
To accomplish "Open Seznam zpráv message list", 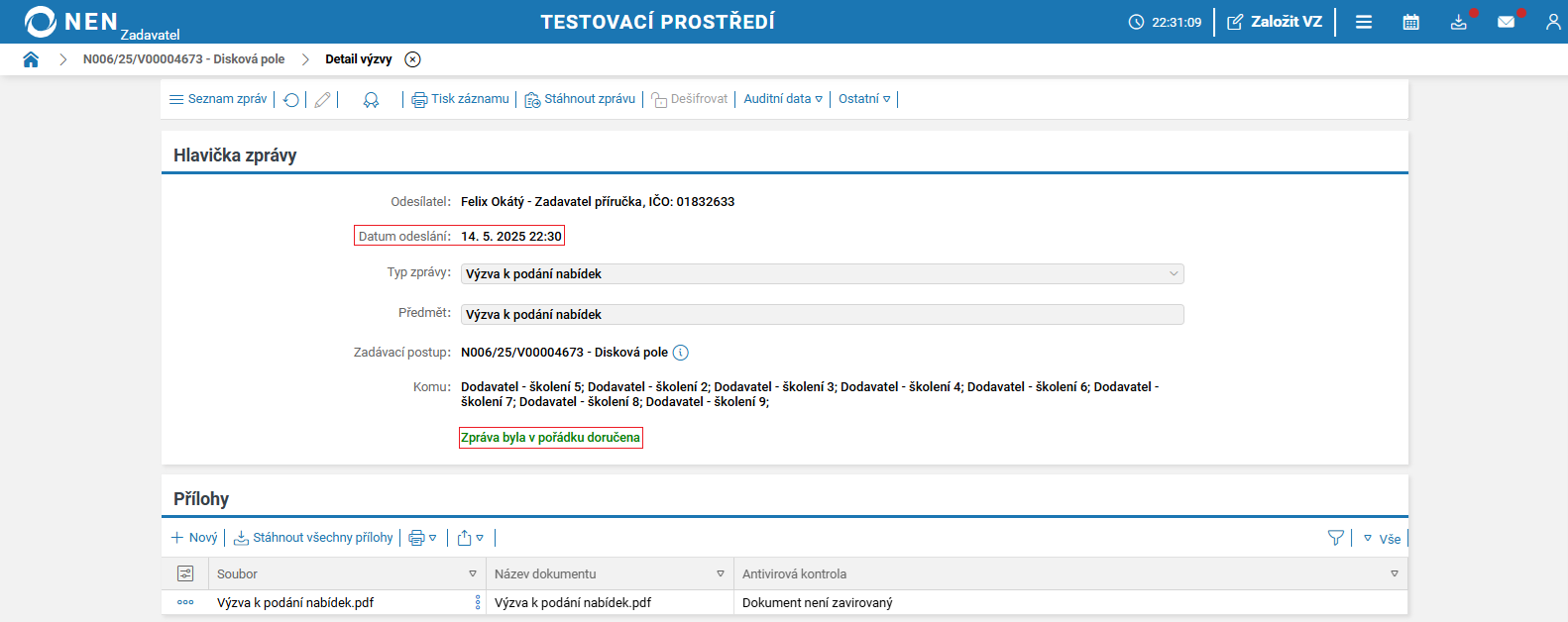I will pos(218,99).
